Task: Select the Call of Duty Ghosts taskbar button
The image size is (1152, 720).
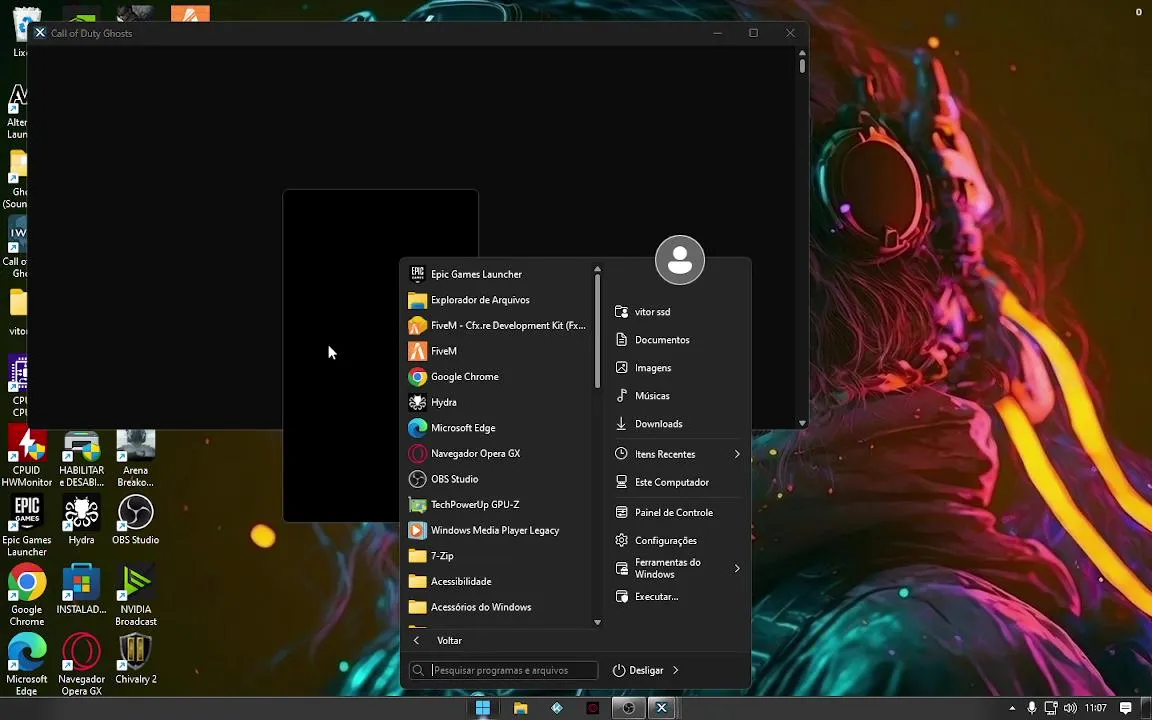Action: [661, 708]
